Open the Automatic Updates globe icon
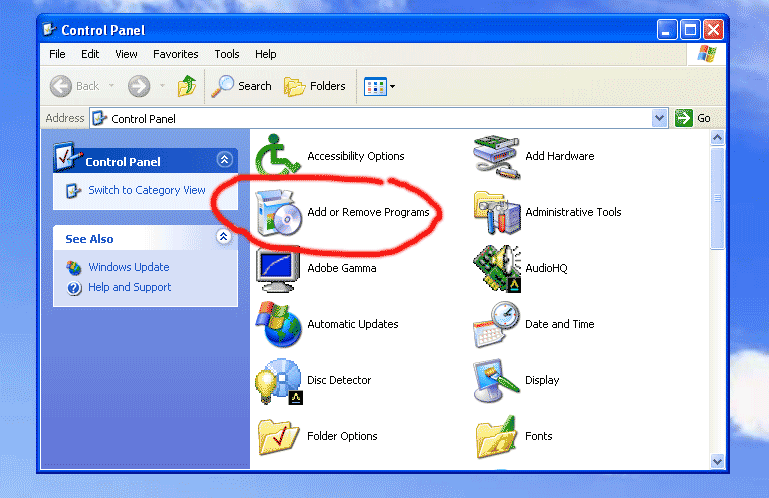The height and width of the screenshot is (498, 769). (x=278, y=324)
